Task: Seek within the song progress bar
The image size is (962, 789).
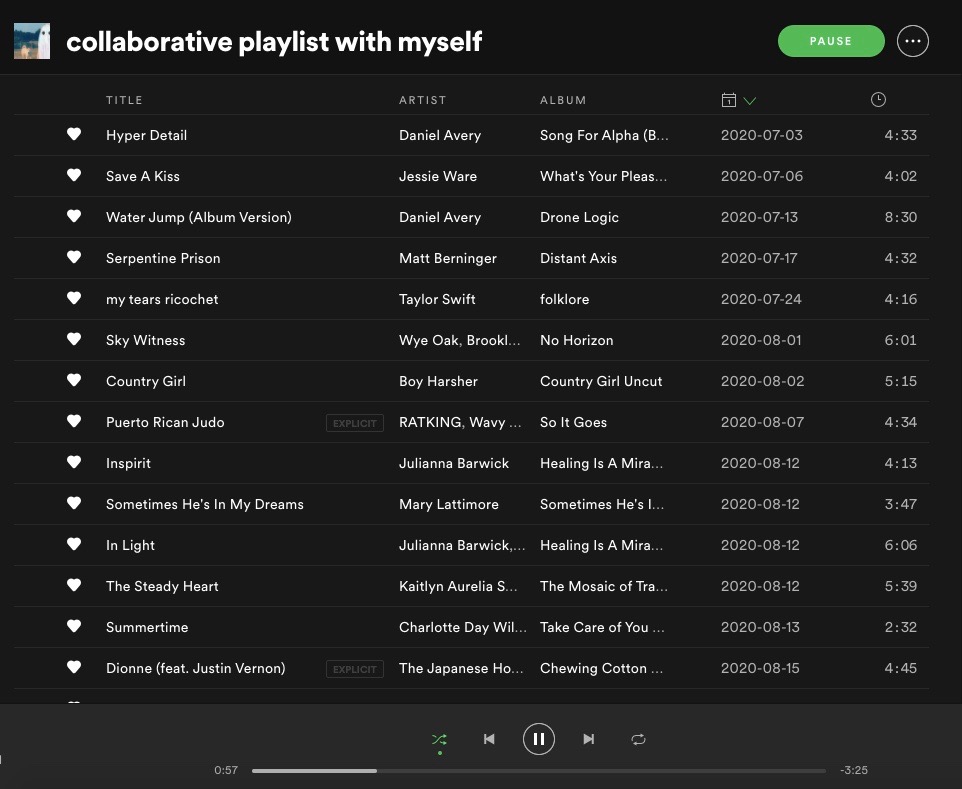Action: [x=538, y=771]
